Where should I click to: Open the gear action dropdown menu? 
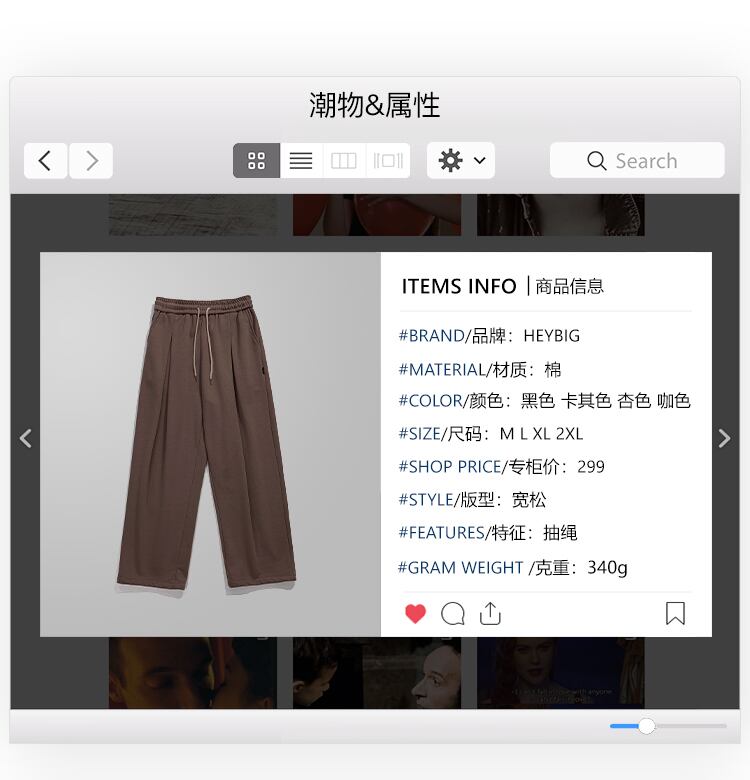[461, 161]
